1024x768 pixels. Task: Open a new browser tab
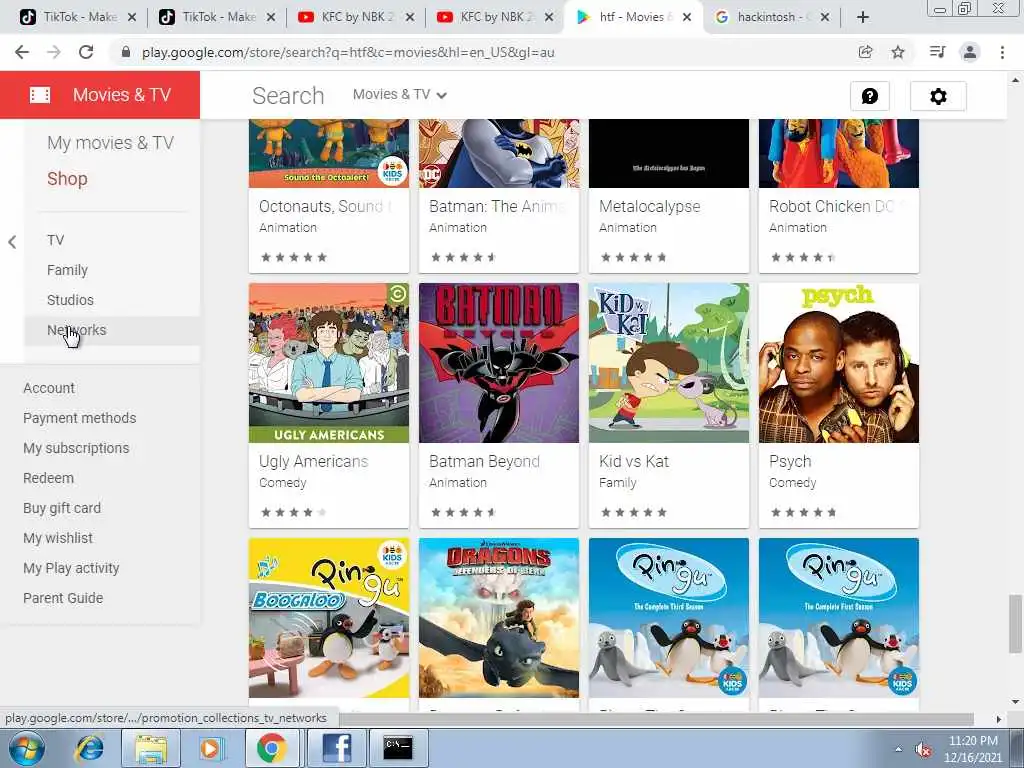click(x=863, y=17)
